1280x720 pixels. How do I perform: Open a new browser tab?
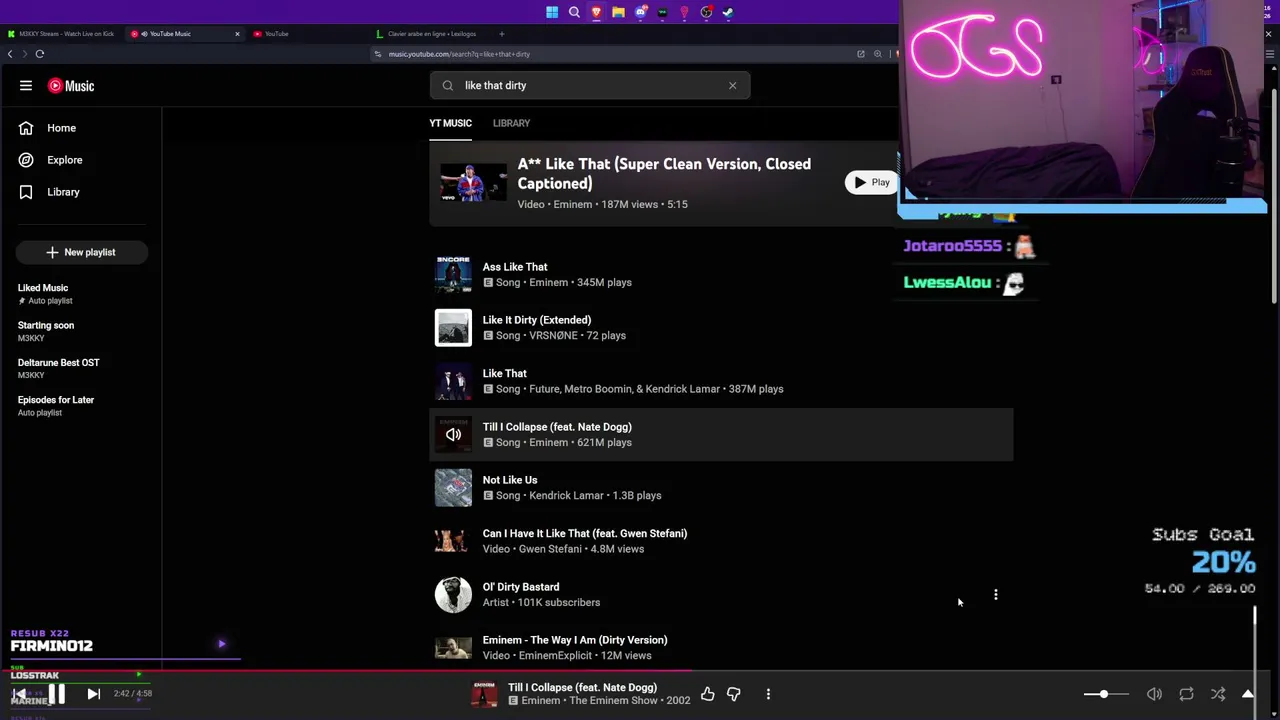tap(502, 34)
